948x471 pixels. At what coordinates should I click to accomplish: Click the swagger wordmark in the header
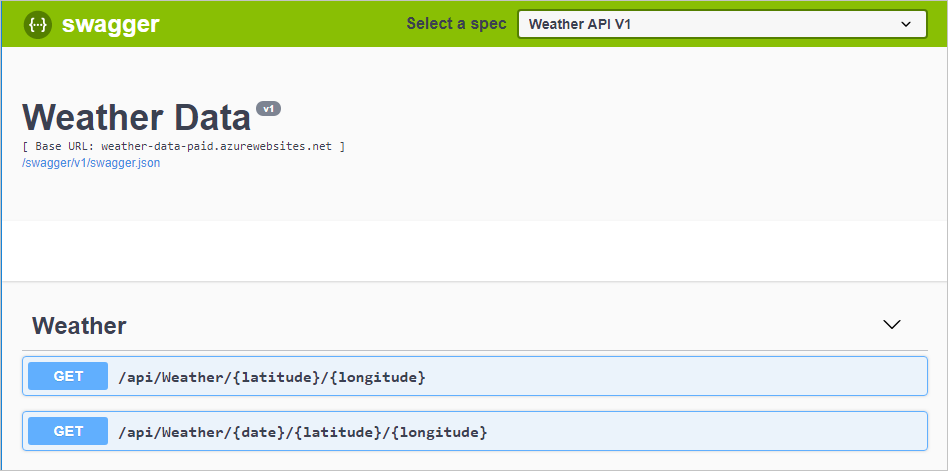pos(110,25)
